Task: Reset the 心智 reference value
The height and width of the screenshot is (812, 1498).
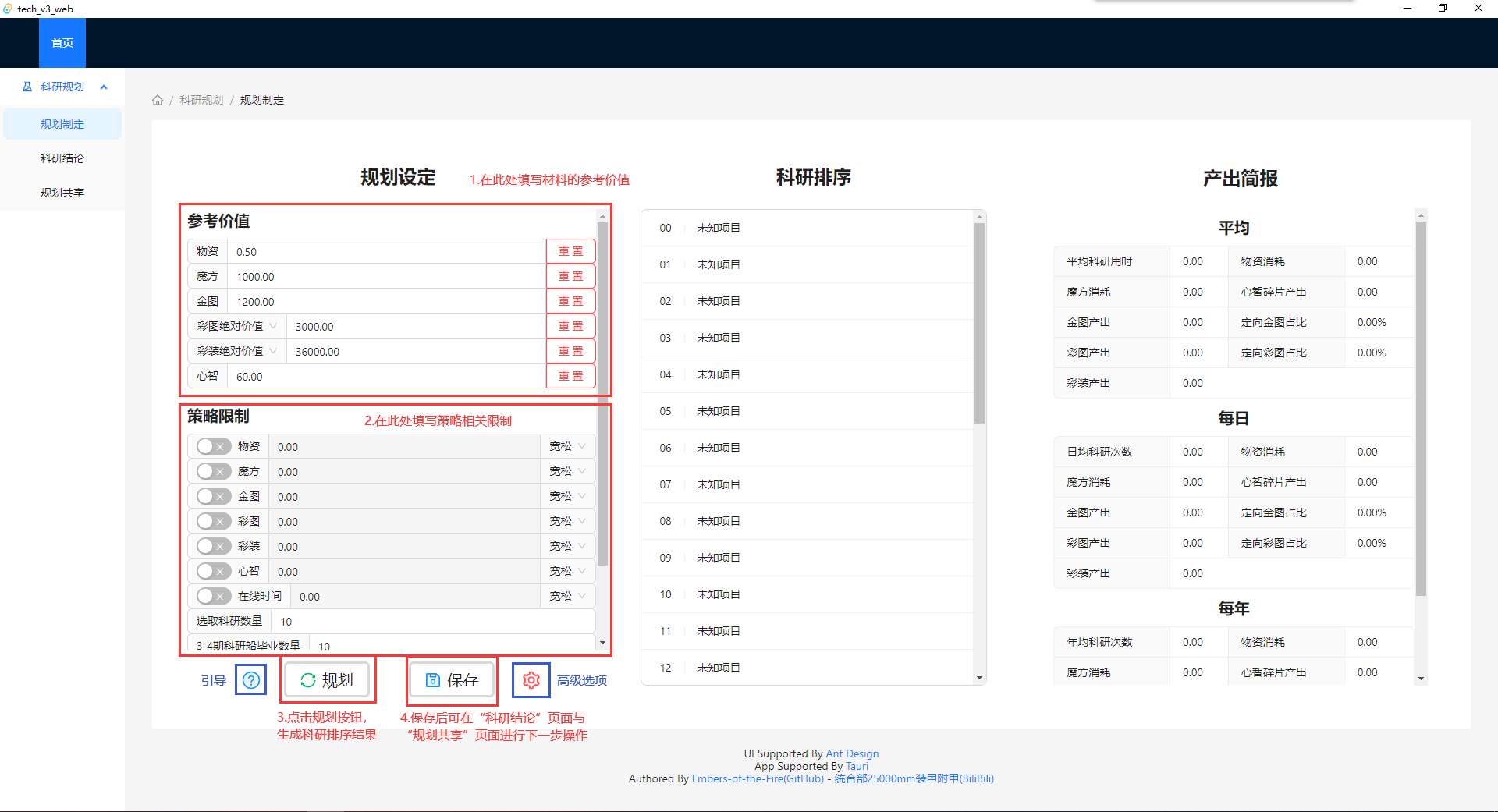Action: 570,376
